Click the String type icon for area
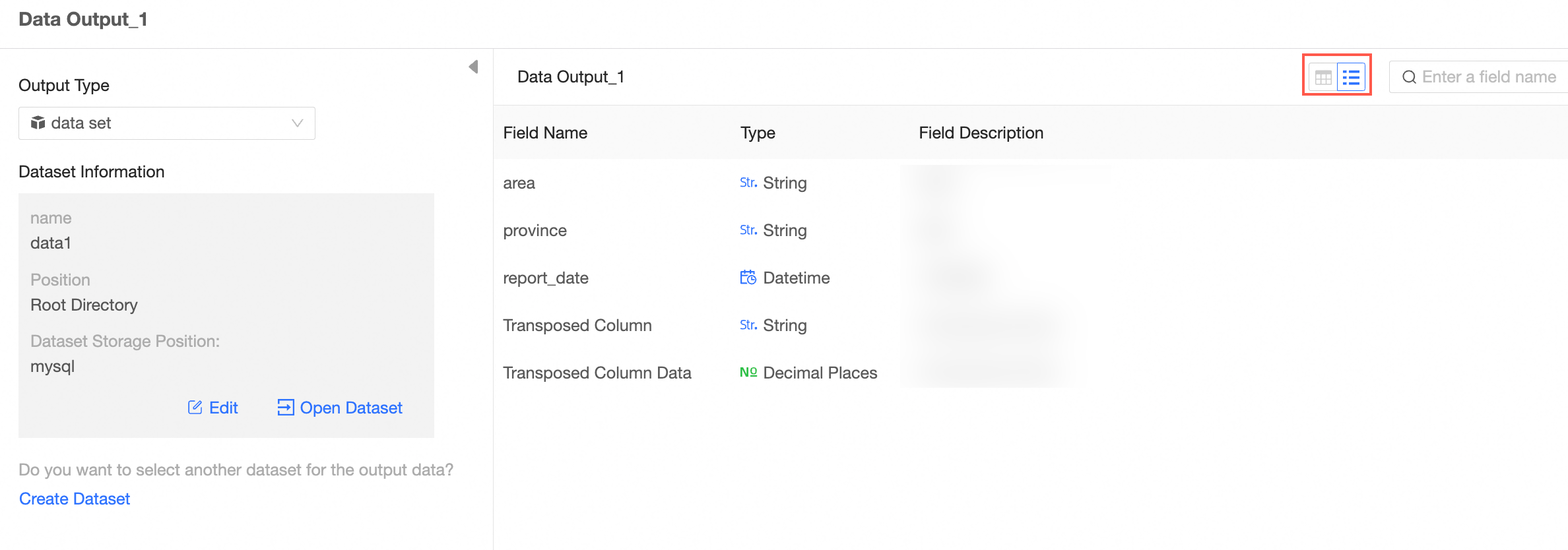Screen dimensions: 1568x550 pos(748,183)
